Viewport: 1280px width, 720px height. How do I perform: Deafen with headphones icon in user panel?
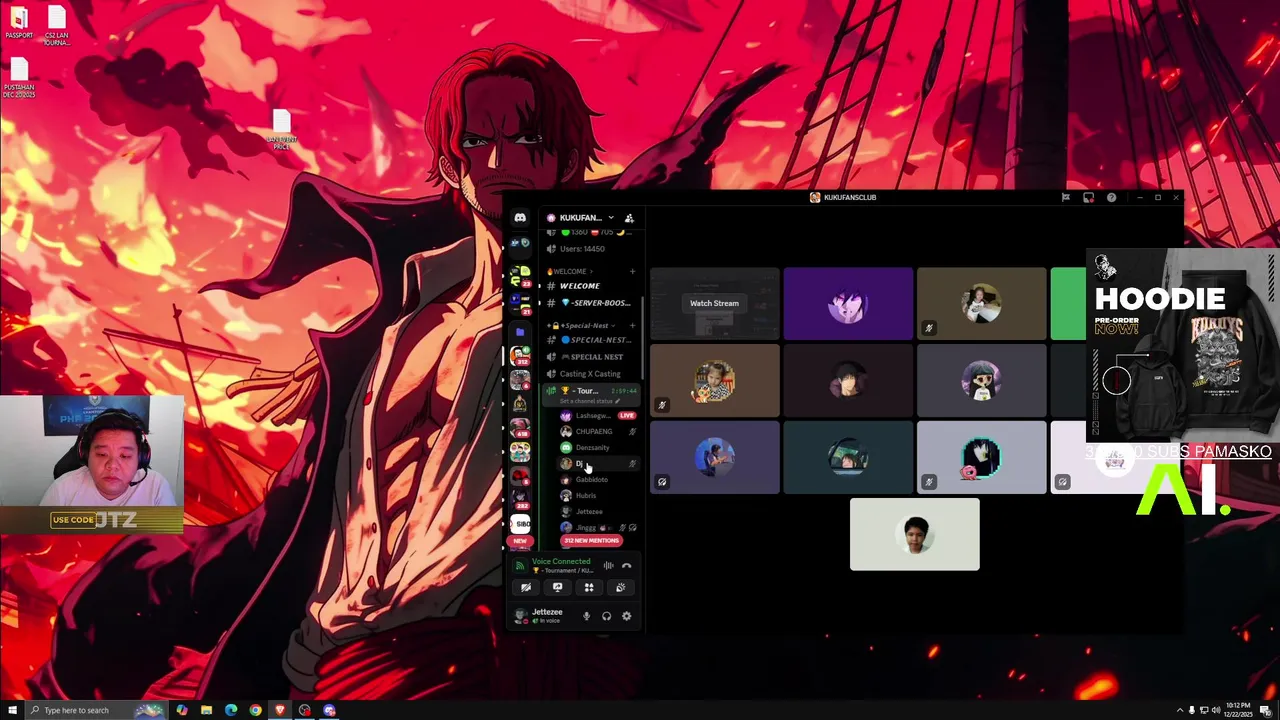pos(606,616)
